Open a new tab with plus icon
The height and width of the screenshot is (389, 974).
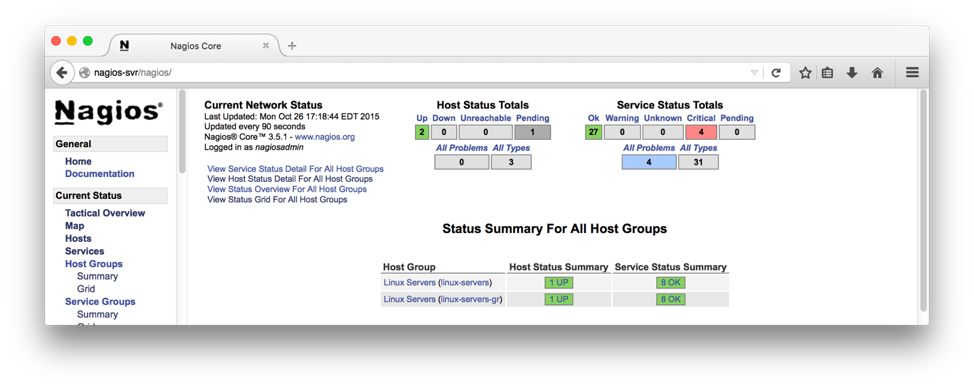point(292,45)
